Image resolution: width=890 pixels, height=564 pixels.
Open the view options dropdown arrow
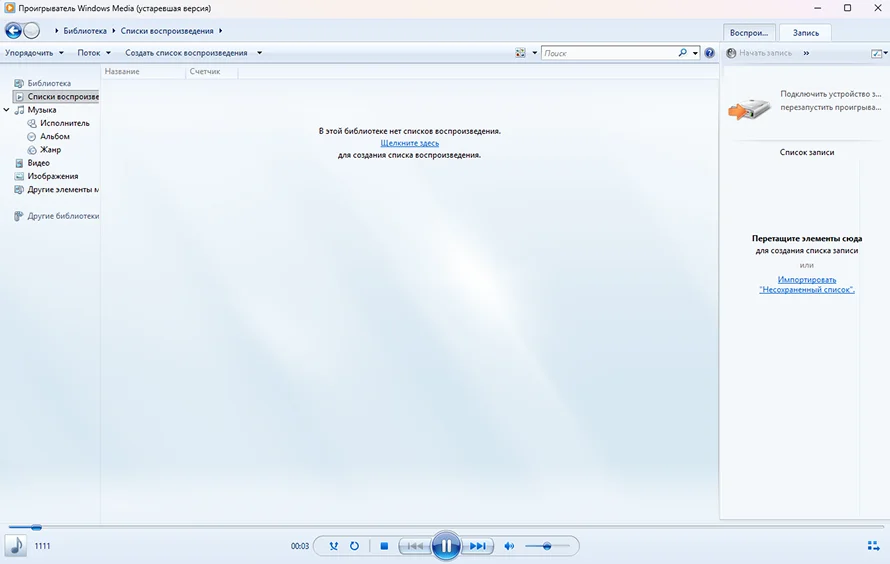tap(534, 53)
